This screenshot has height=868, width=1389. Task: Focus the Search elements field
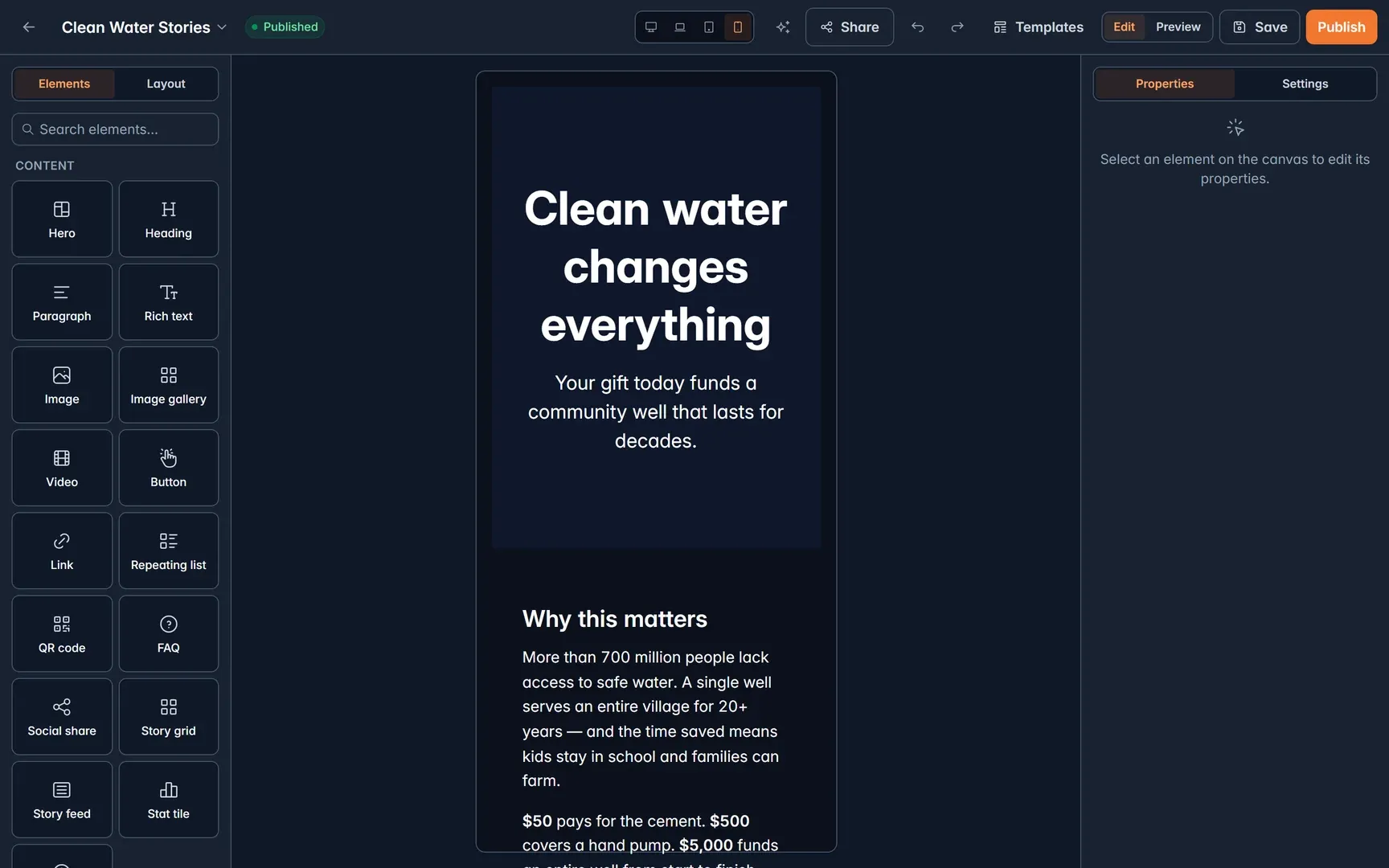[x=115, y=129]
